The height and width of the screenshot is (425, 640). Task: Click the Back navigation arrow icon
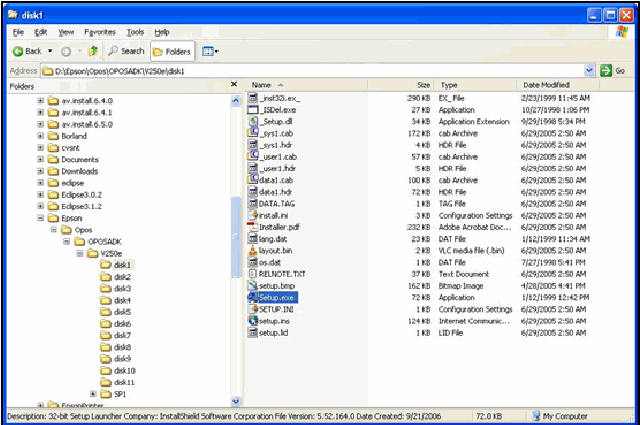click(18, 51)
